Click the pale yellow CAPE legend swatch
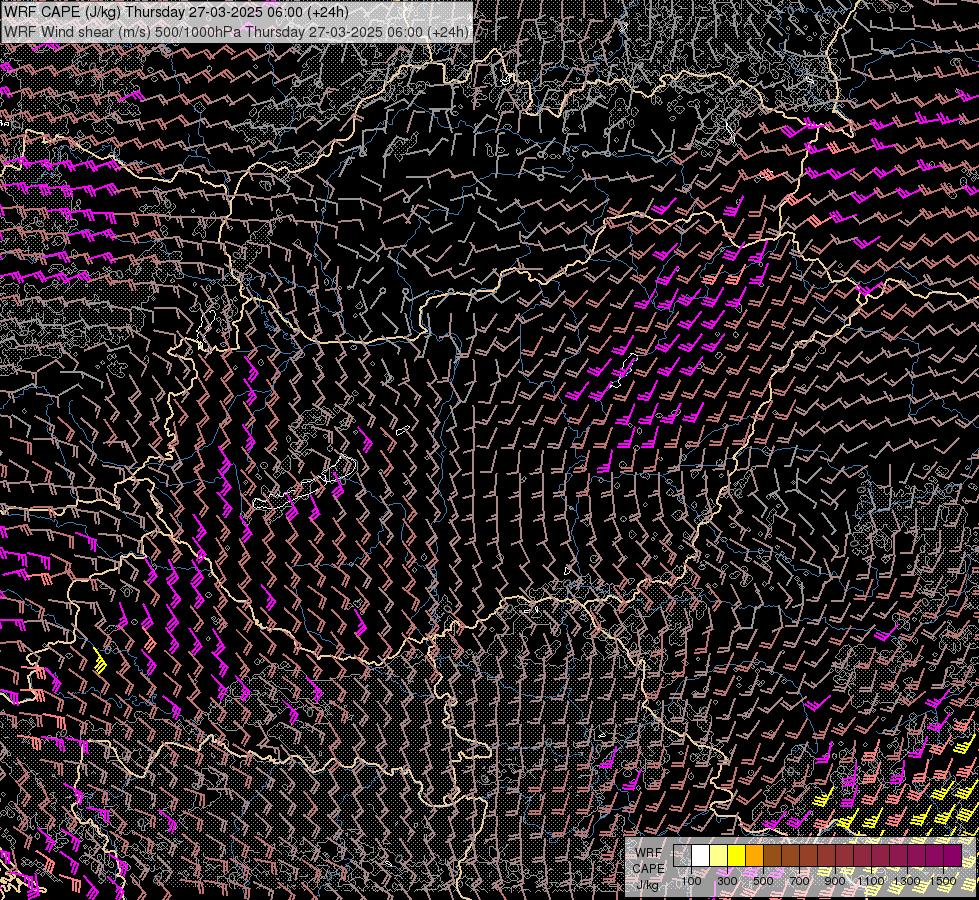The width and height of the screenshot is (979, 900). tap(719, 855)
